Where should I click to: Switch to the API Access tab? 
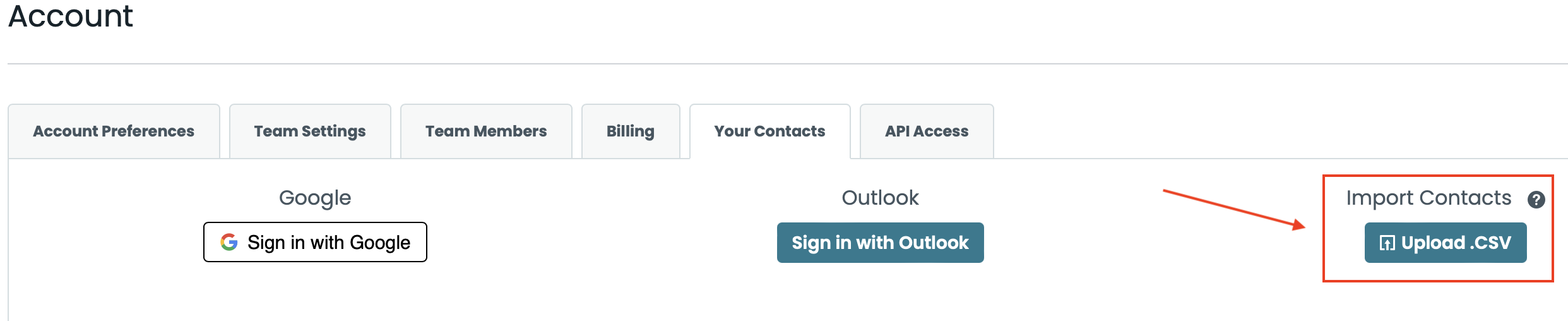(927, 131)
